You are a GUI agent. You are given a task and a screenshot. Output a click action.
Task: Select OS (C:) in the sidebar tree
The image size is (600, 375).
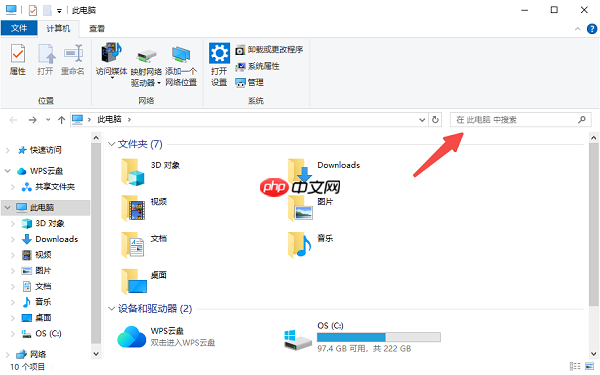[42, 334]
